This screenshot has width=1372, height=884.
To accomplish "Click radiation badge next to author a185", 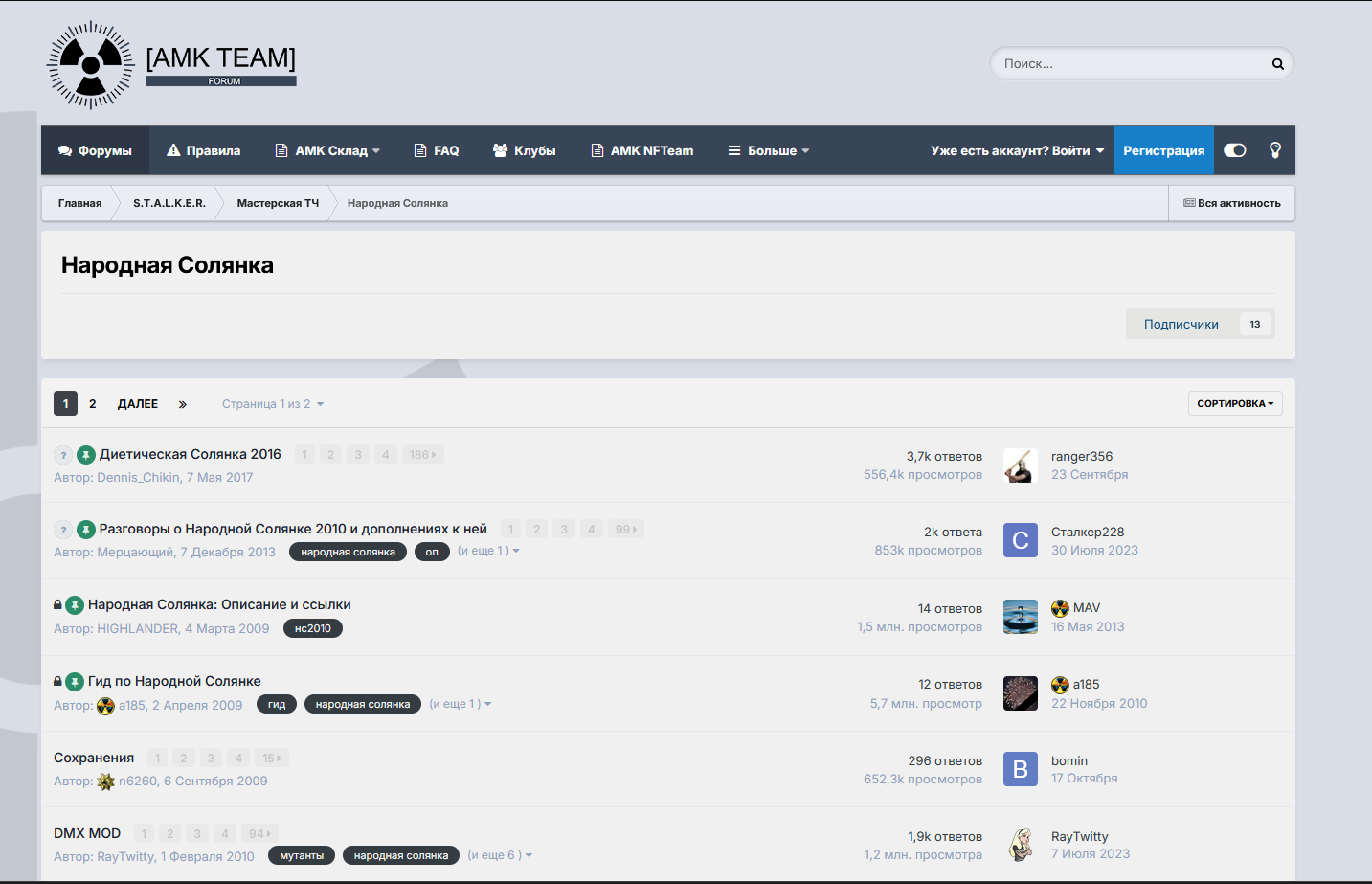I will pyautogui.click(x=105, y=706).
